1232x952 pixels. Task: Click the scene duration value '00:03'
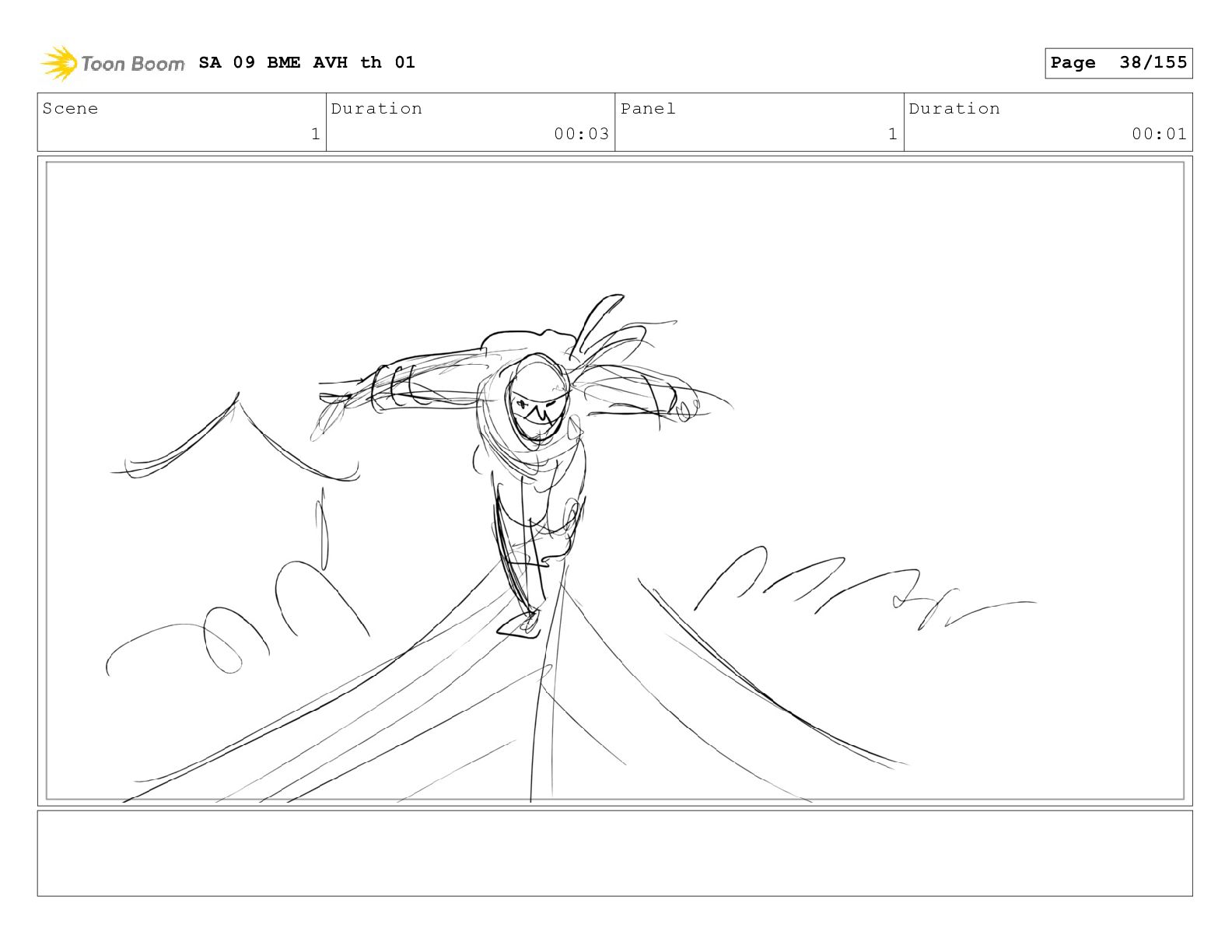pyautogui.click(x=581, y=134)
